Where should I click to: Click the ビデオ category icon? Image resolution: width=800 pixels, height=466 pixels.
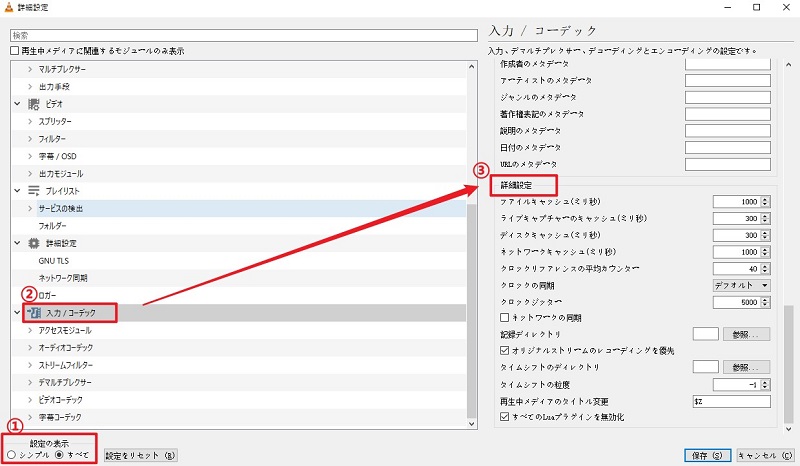34,104
